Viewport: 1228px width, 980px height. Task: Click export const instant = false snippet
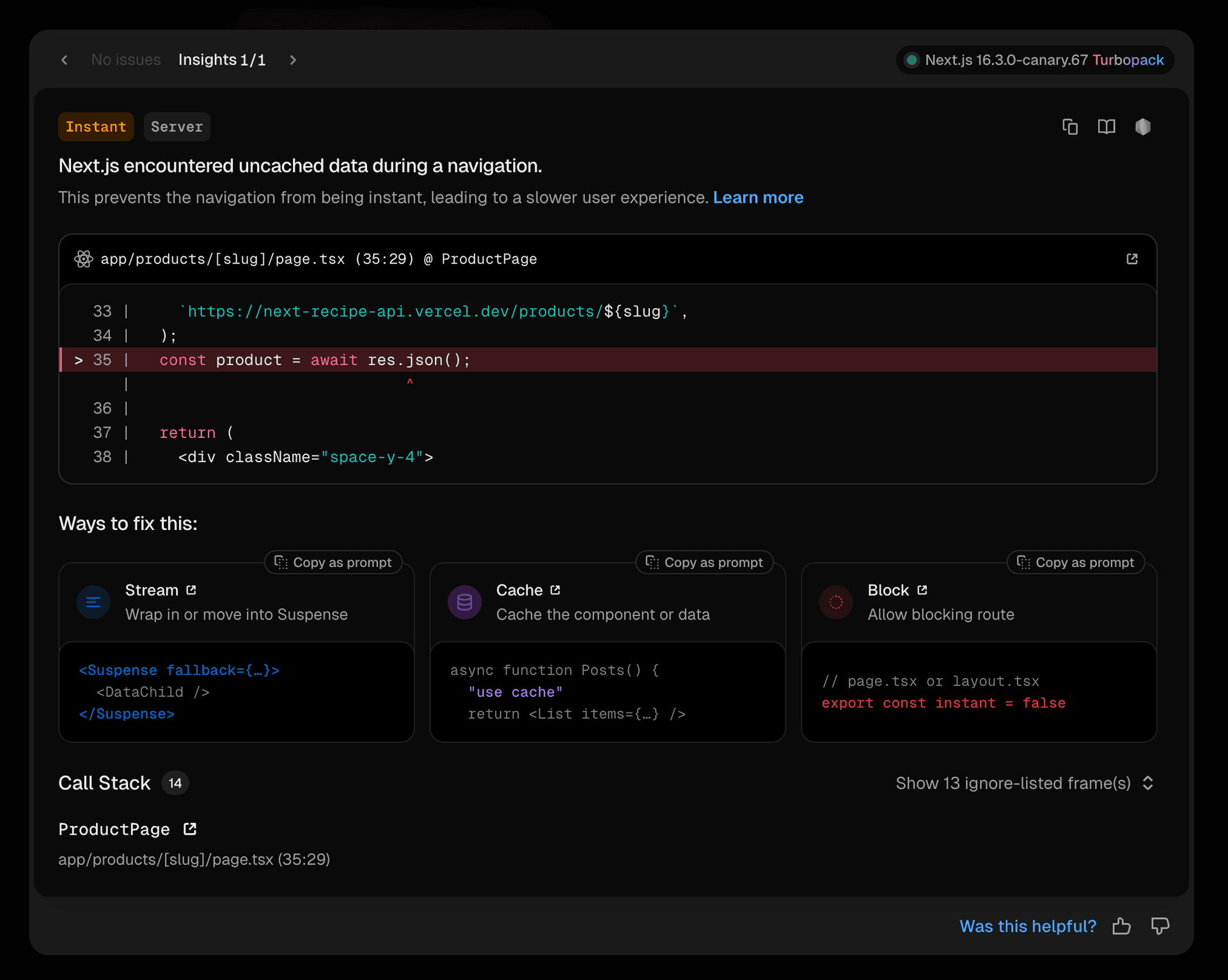[943, 703]
